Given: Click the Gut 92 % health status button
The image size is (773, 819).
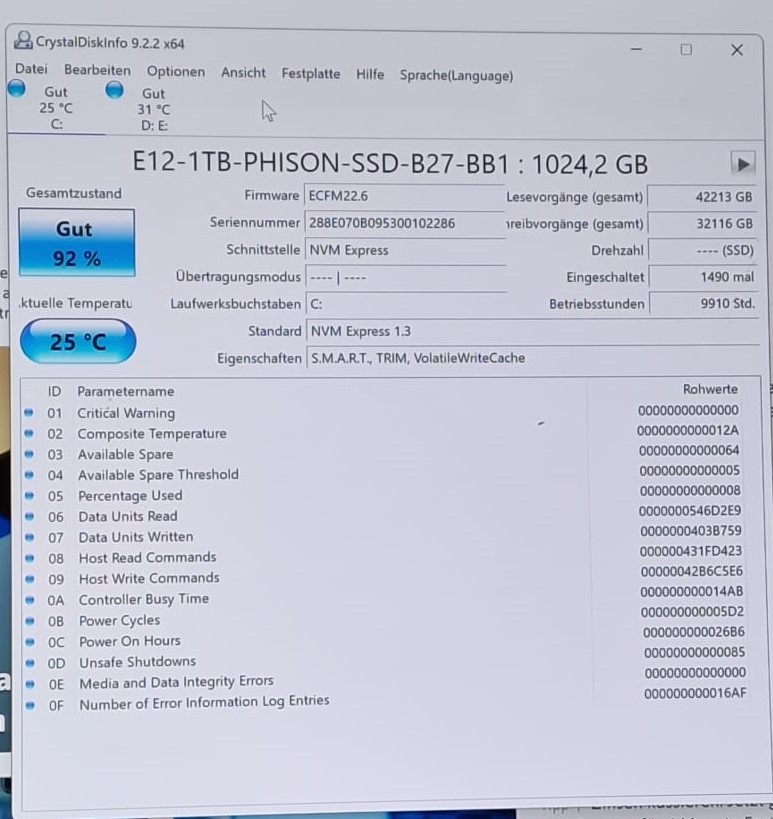Looking at the screenshot, I should click(77, 242).
